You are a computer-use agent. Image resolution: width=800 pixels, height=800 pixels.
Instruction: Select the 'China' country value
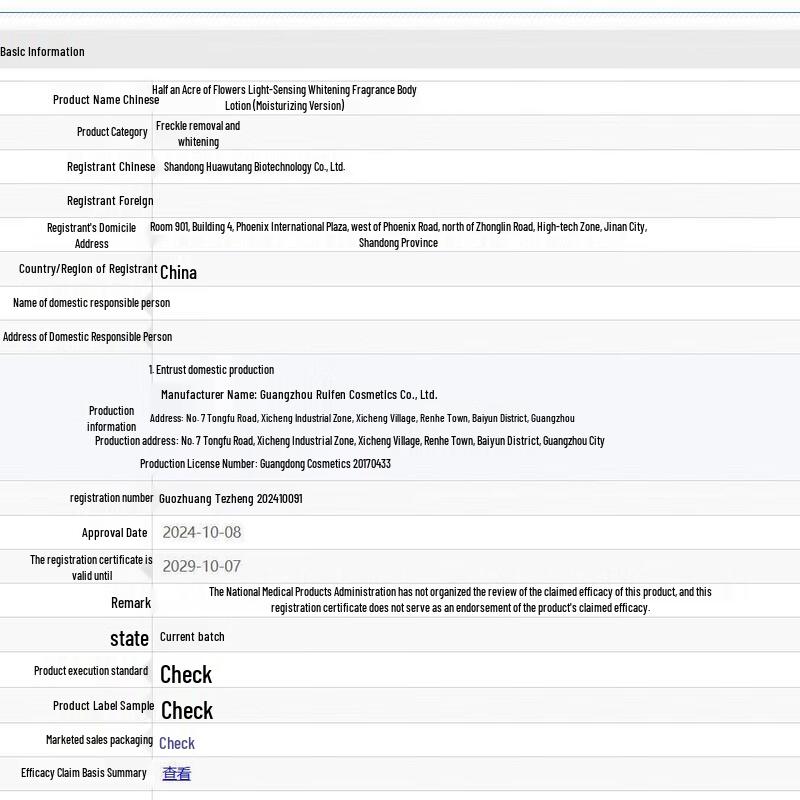[x=178, y=272]
